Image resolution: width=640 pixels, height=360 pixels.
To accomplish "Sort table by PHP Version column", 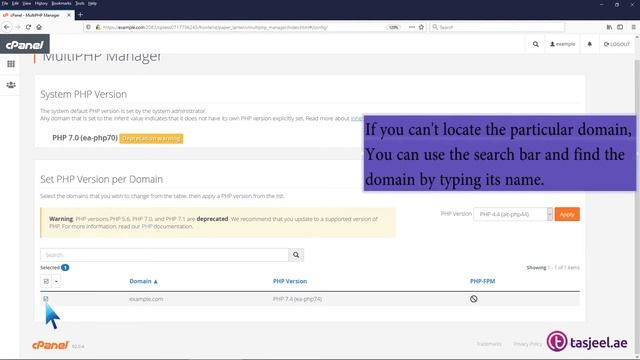I will 290,281.
